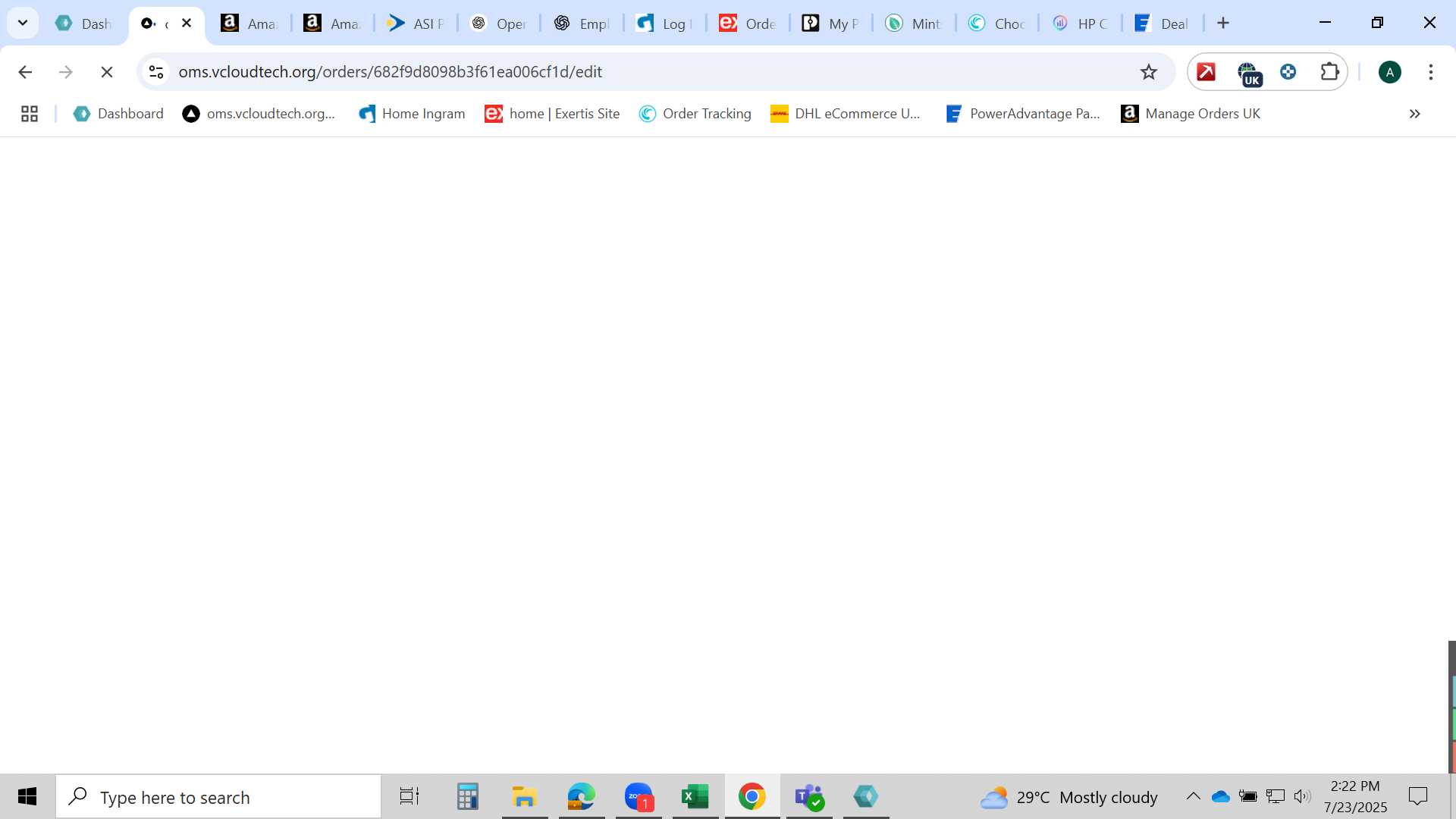This screenshot has width=1456, height=819.
Task: Open volume control tray icon
Action: (x=1303, y=796)
